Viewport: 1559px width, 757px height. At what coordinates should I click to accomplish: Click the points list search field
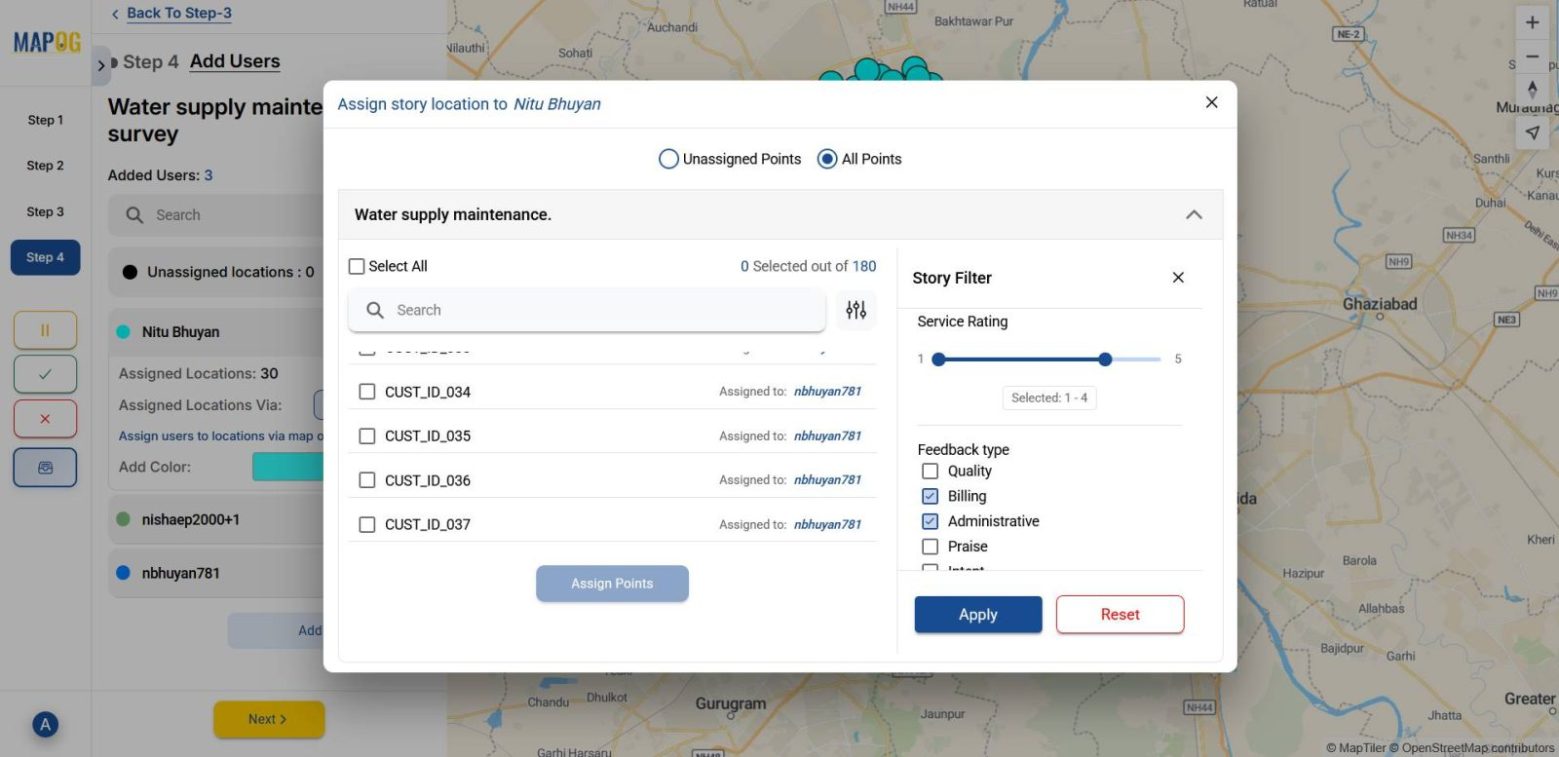[x=587, y=310]
